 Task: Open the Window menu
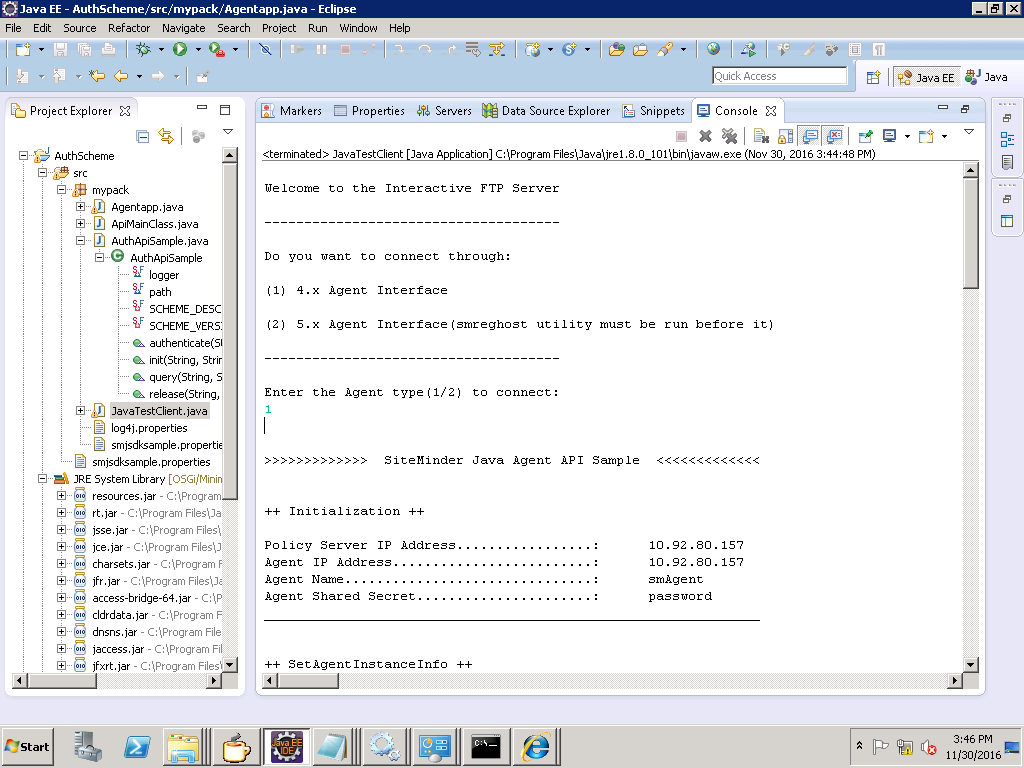[x=358, y=28]
